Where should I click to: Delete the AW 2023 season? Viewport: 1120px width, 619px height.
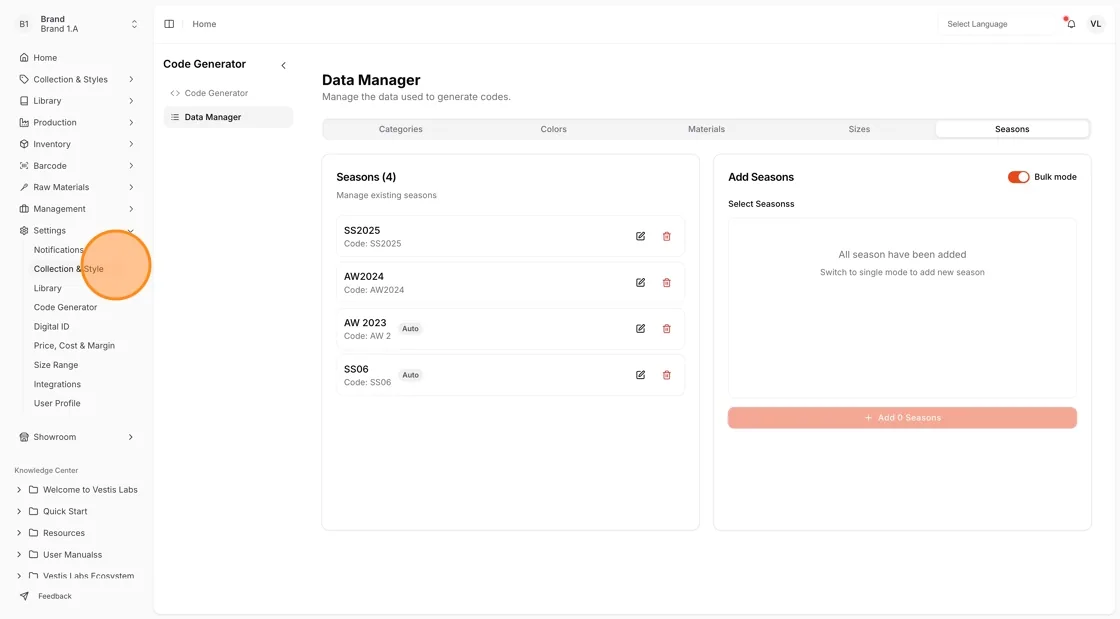click(x=666, y=328)
